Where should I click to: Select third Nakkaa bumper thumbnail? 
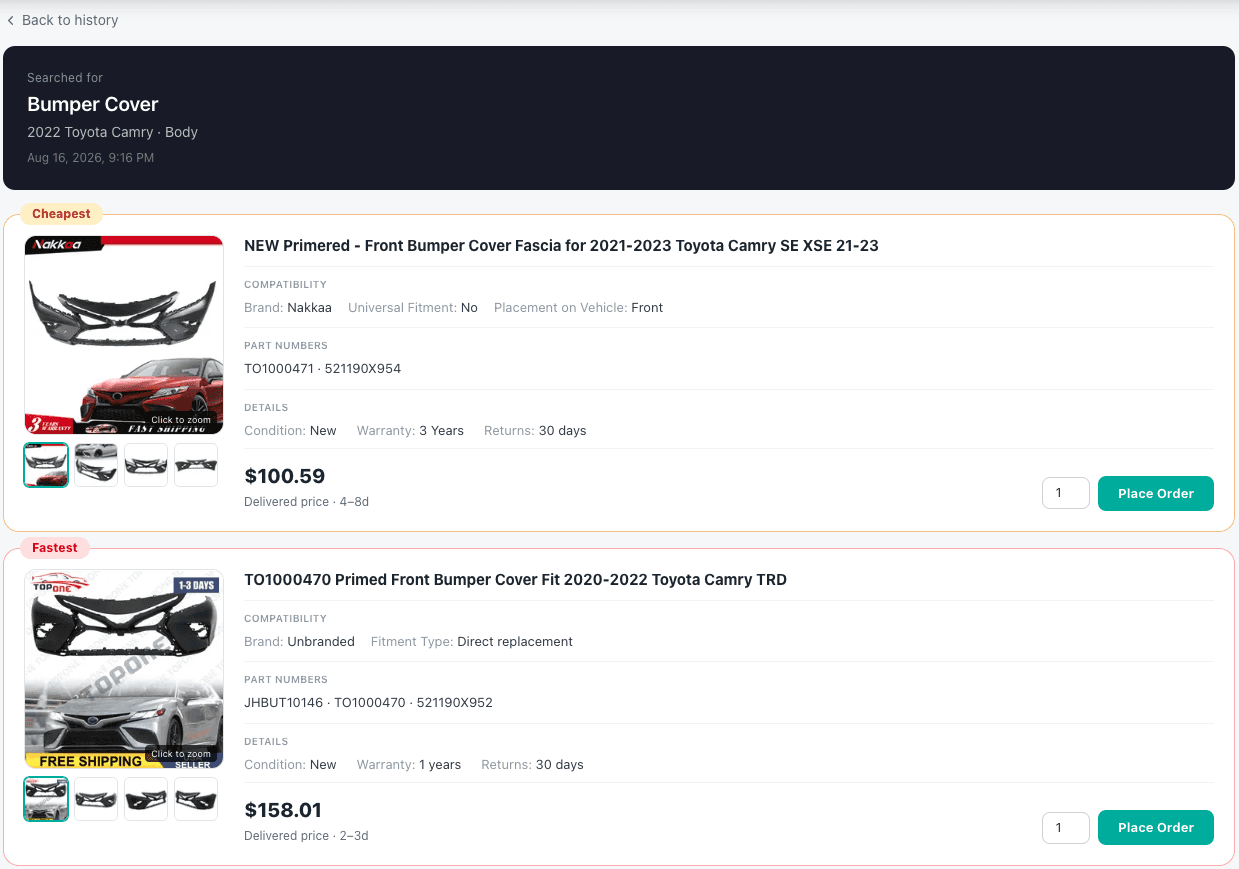pos(146,465)
